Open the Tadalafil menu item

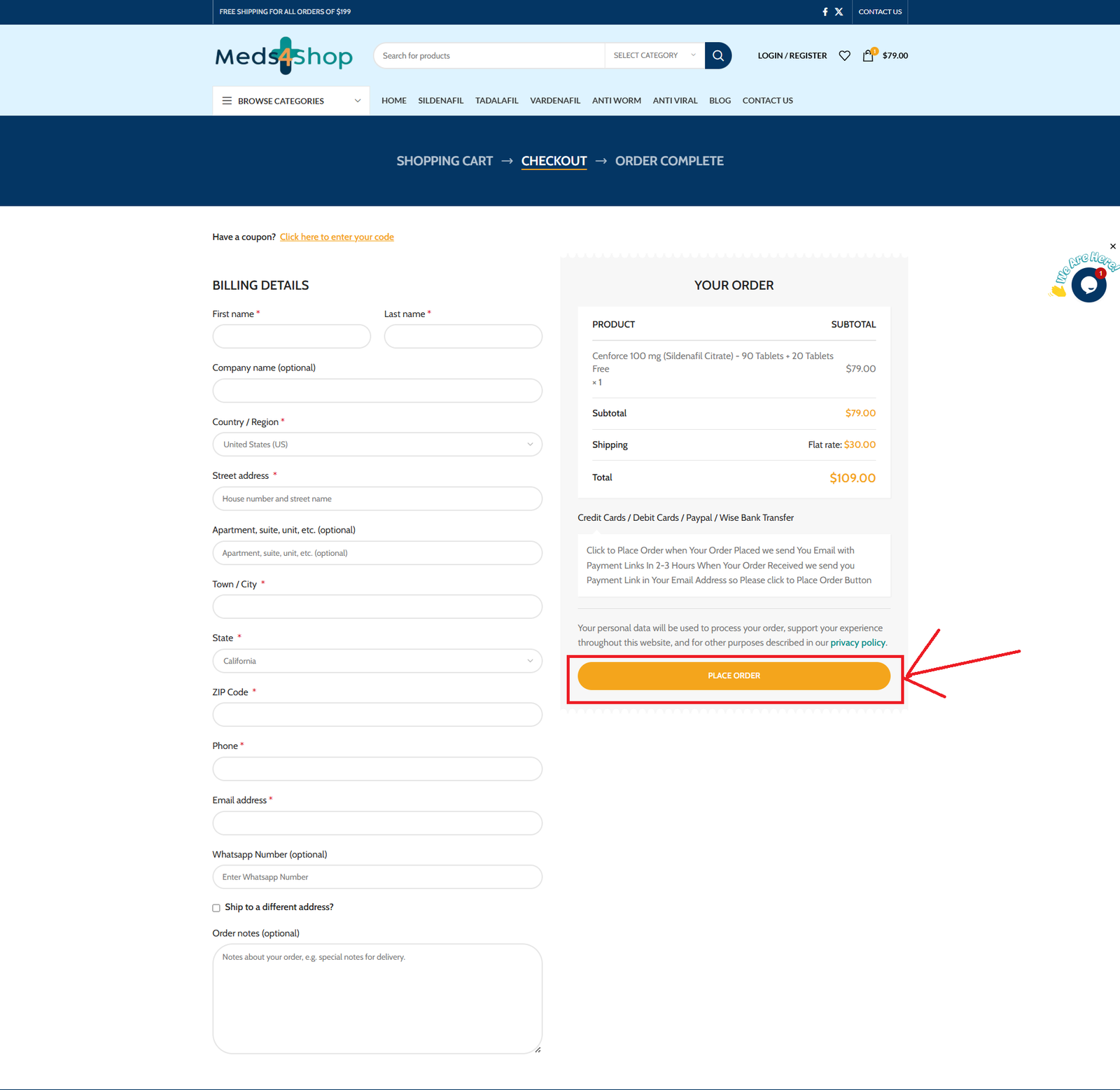tap(497, 101)
